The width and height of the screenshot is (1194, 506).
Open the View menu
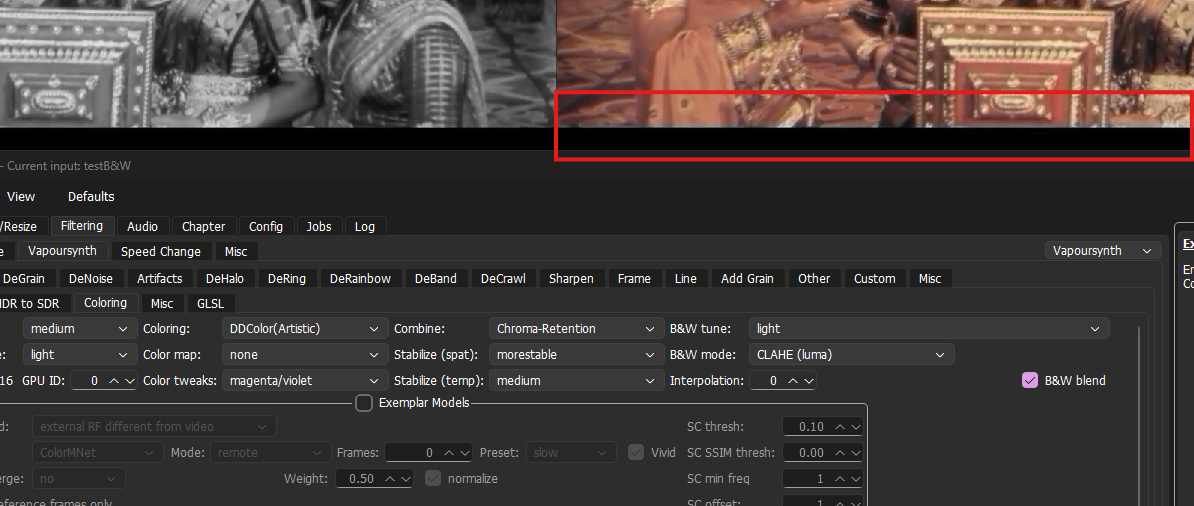pyautogui.click(x=21, y=197)
